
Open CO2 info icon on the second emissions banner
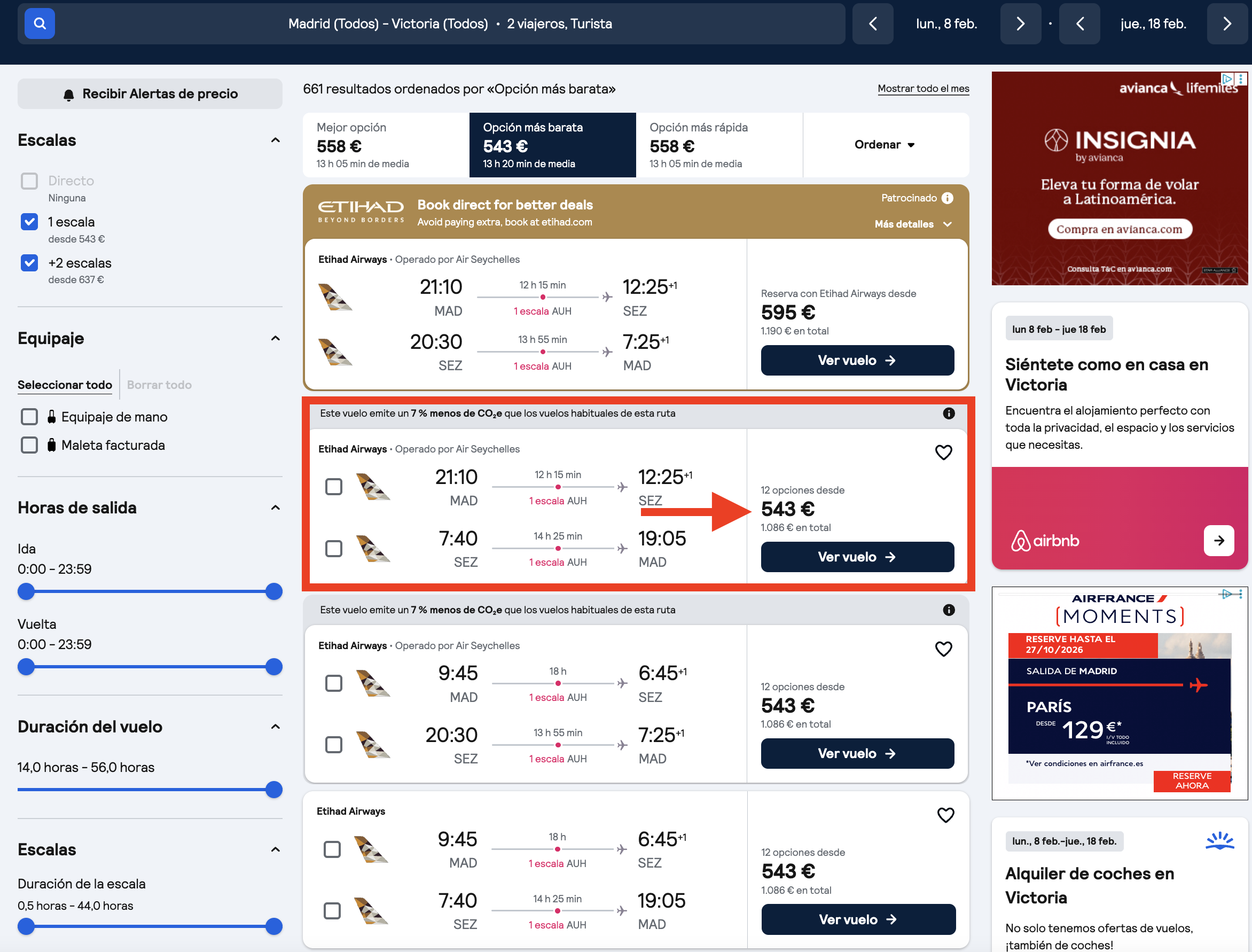[x=949, y=610]
